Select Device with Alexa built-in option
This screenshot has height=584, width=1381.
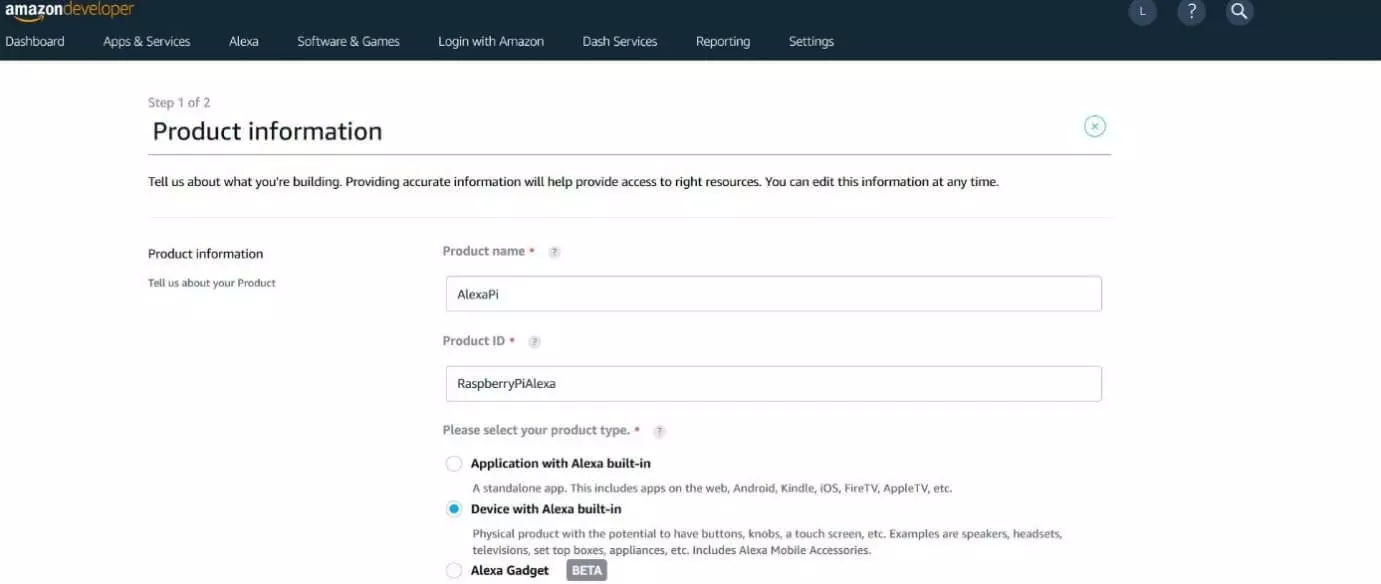(x=454, y=509)
